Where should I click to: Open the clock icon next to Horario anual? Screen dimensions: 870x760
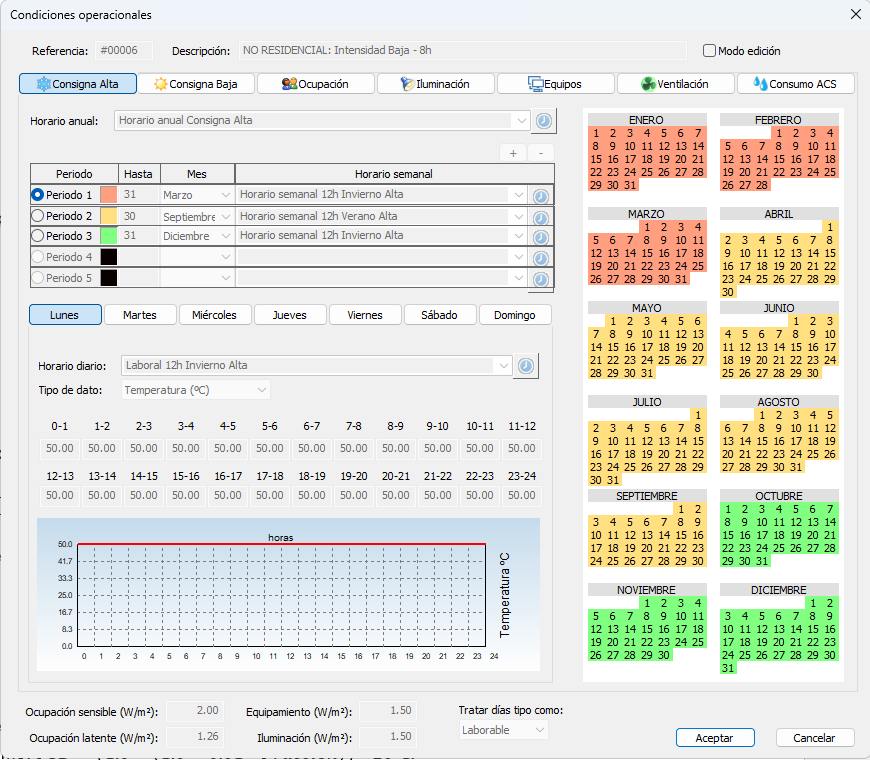544,121
